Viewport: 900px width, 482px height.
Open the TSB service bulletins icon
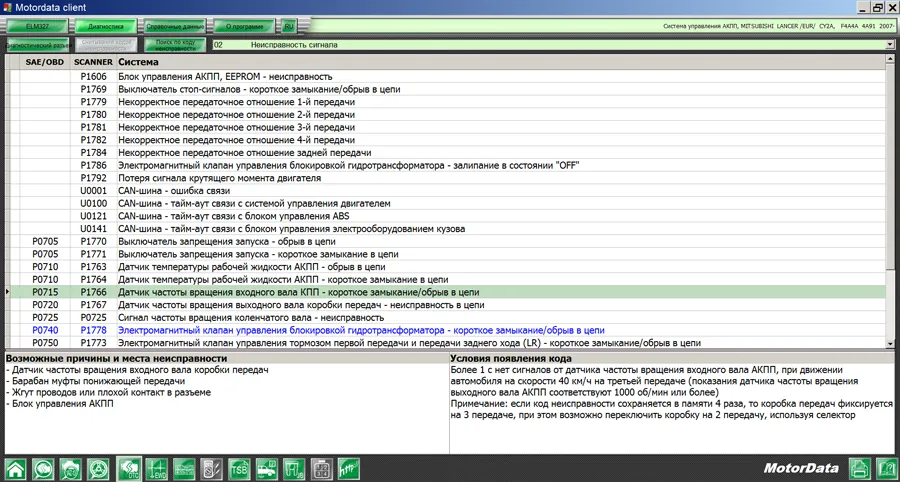[239, 469]
